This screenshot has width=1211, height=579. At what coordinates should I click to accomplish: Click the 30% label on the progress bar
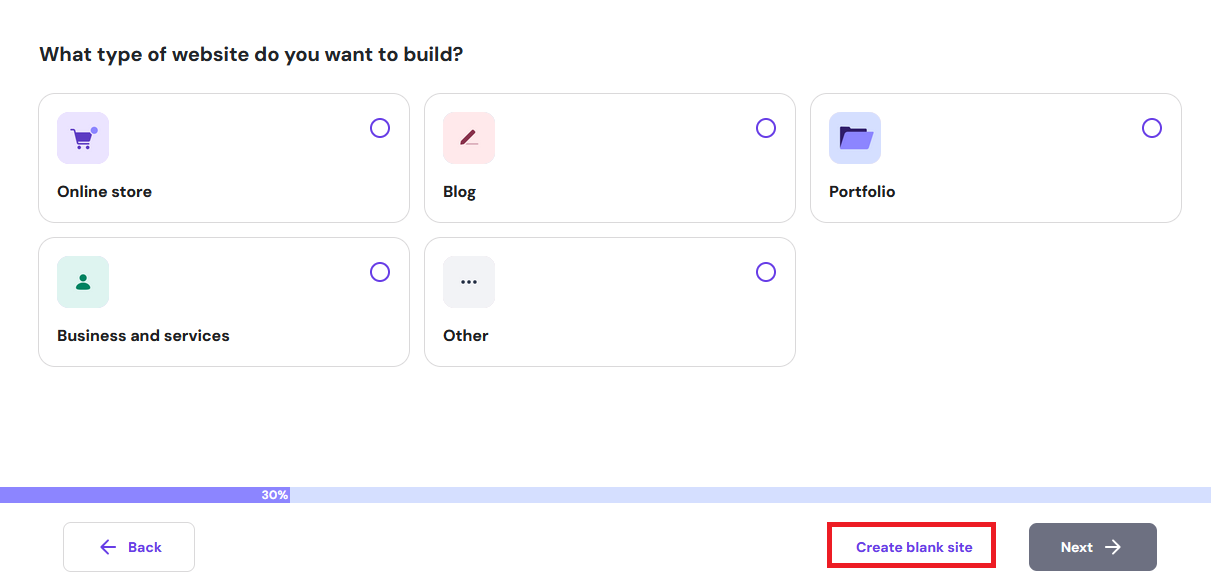[x=275, y=495]
